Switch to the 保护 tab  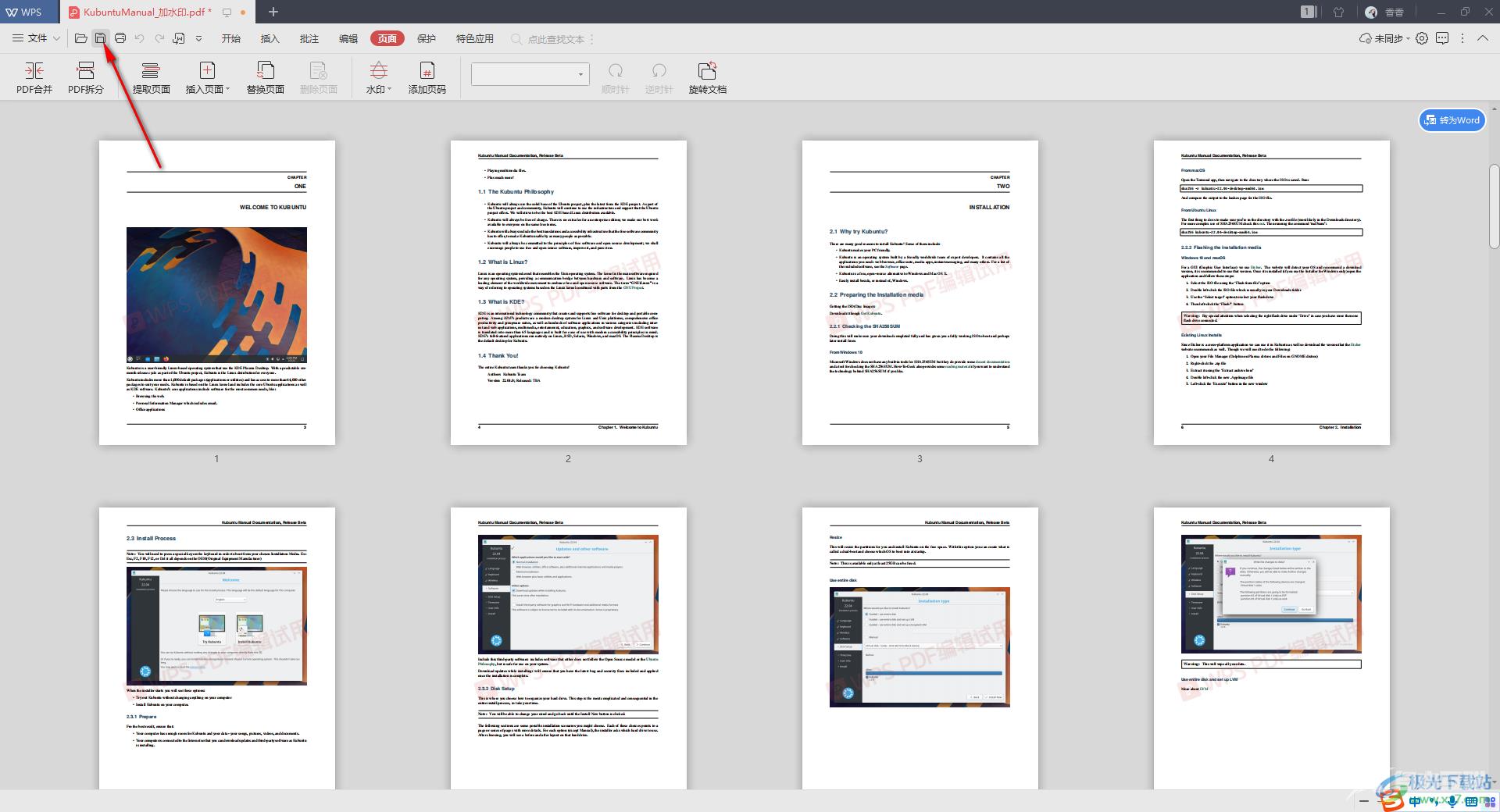[427, 38]
